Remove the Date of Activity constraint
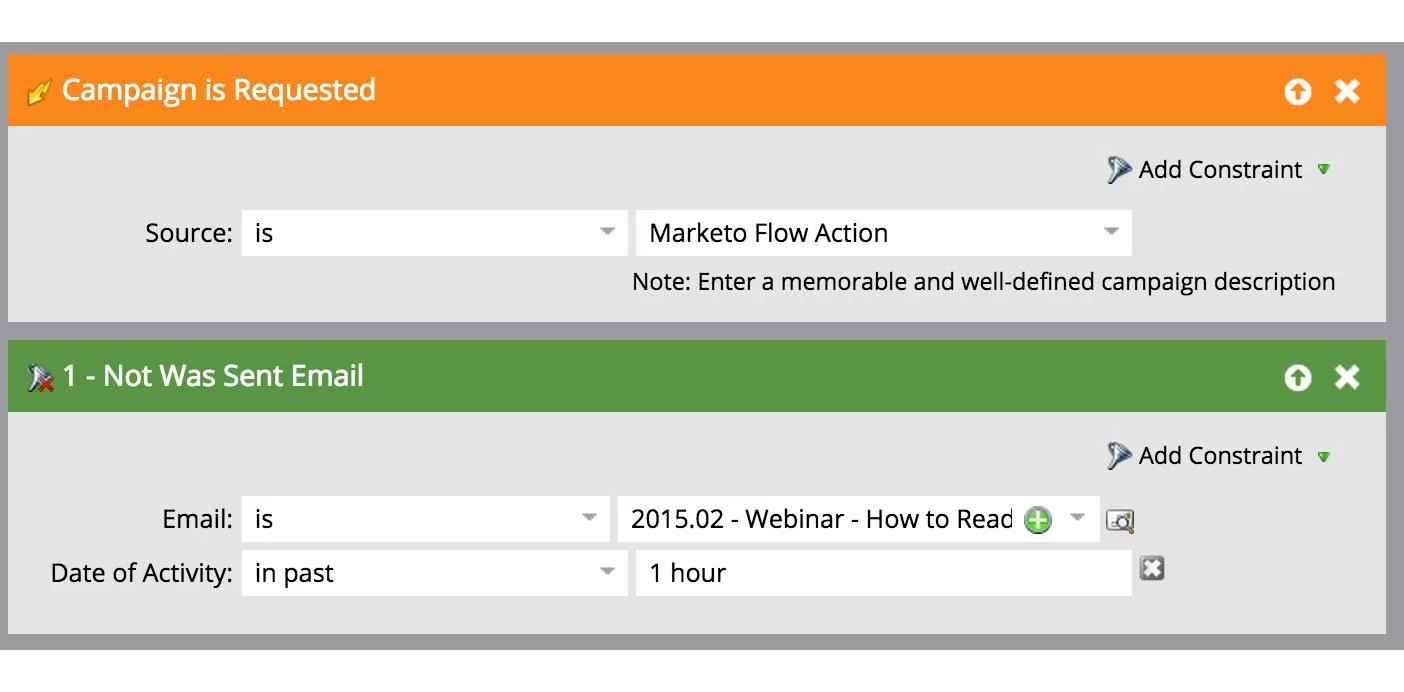 [x=1152, y=568]
